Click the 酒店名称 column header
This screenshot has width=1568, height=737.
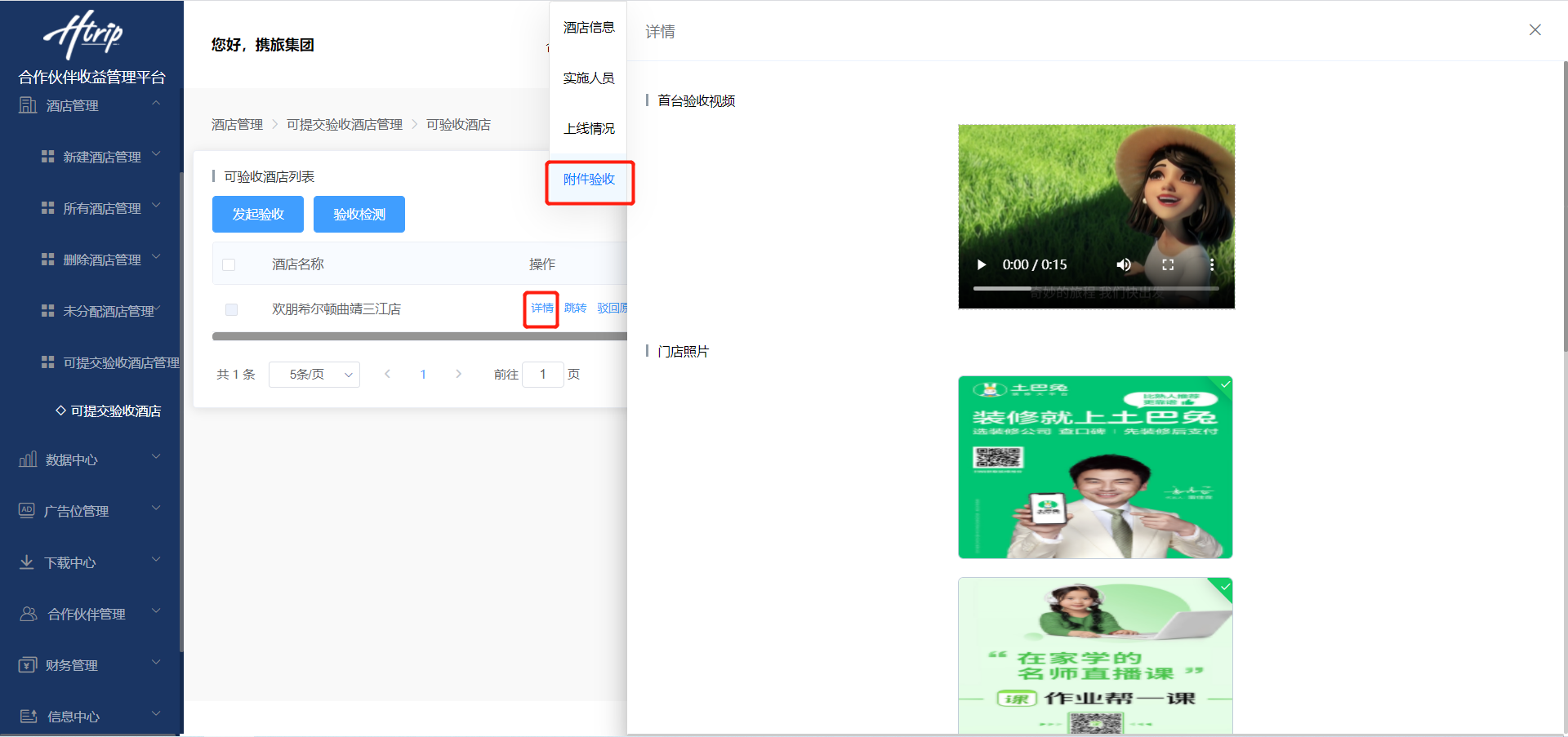[x=298, y=264]
